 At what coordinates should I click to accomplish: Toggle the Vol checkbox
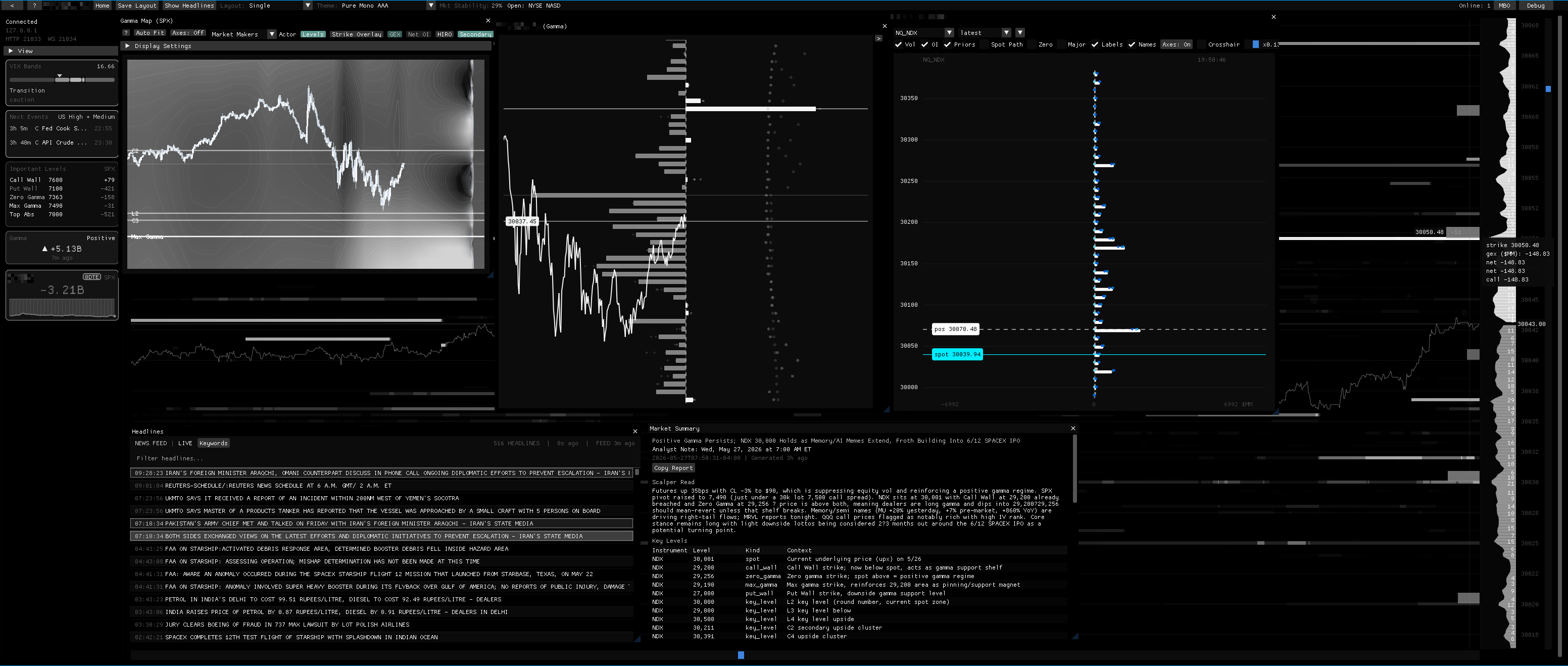tap(899, 44)
